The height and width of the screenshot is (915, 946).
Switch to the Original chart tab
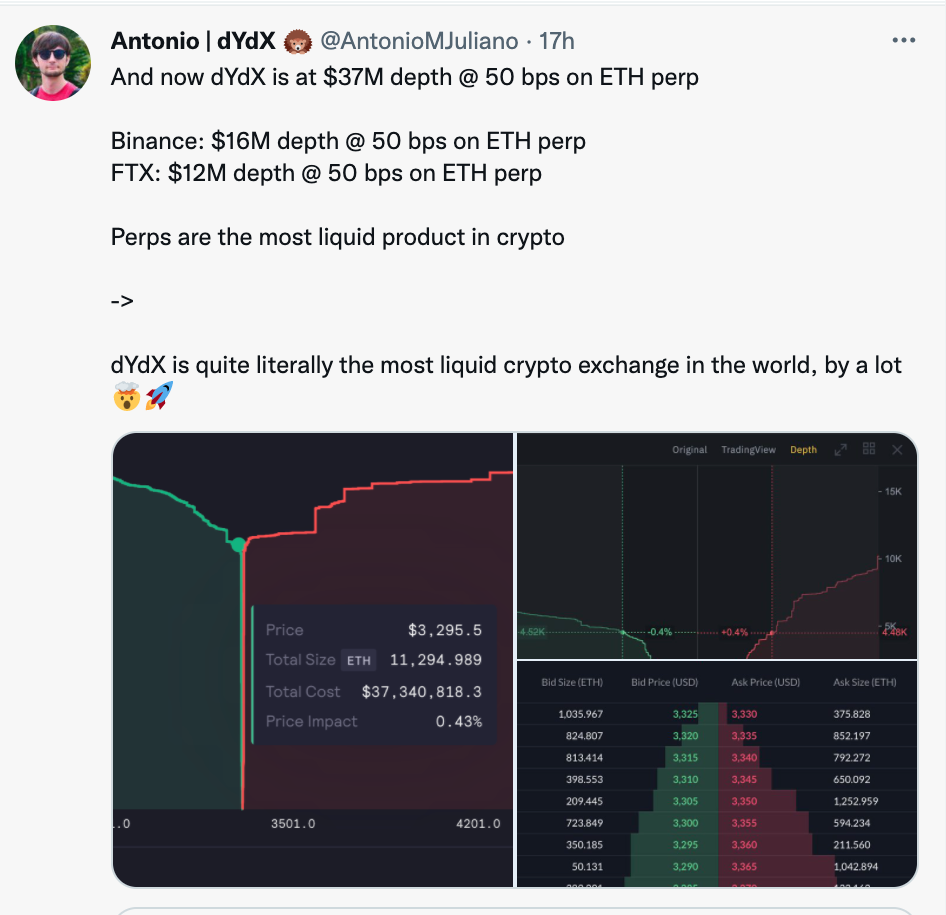coord(689,449)
